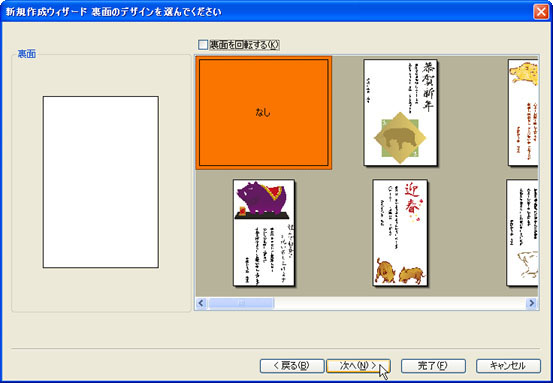Click the empty scrollbar track right of thumb
553x383 pixels.
(400, 303)
